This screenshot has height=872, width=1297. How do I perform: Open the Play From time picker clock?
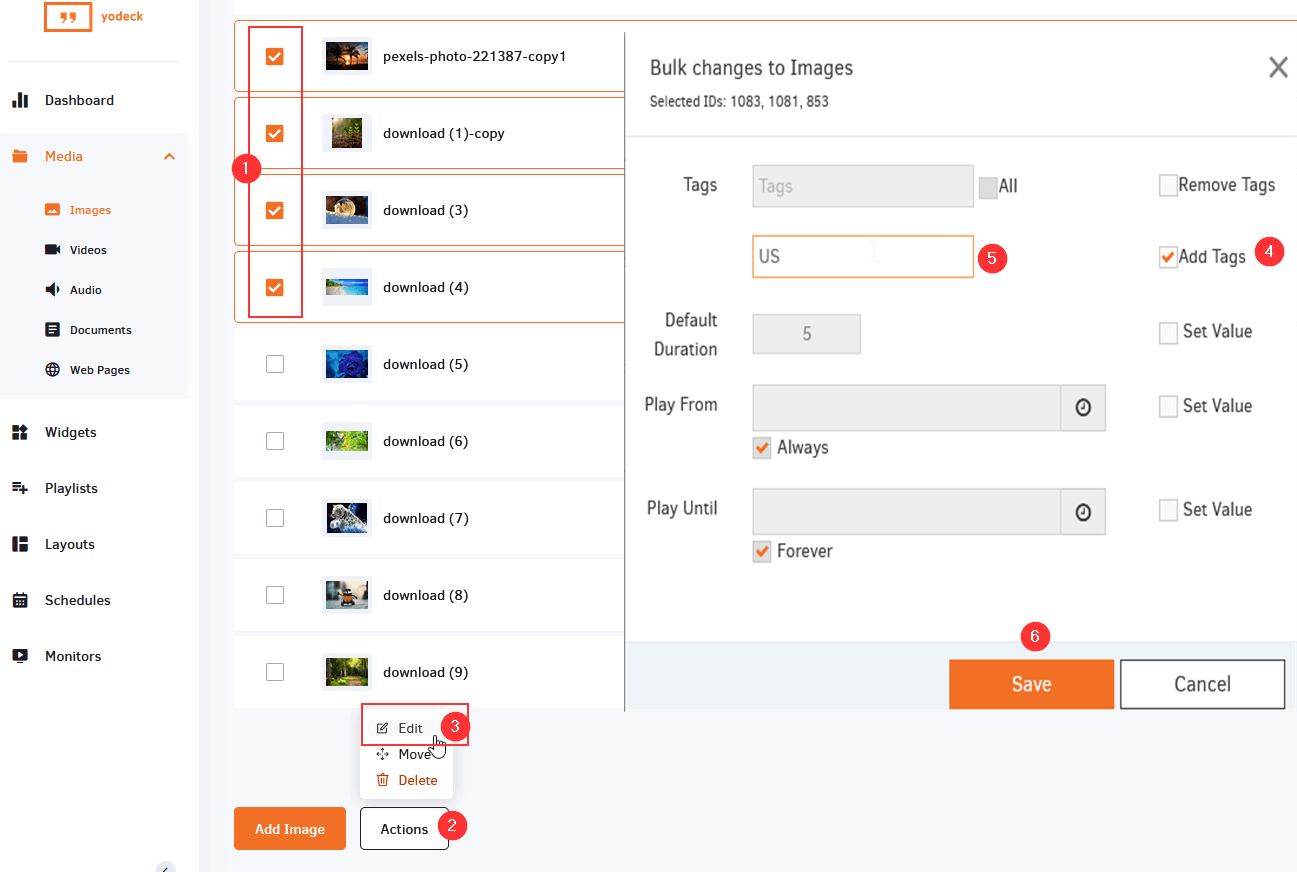1083,408
